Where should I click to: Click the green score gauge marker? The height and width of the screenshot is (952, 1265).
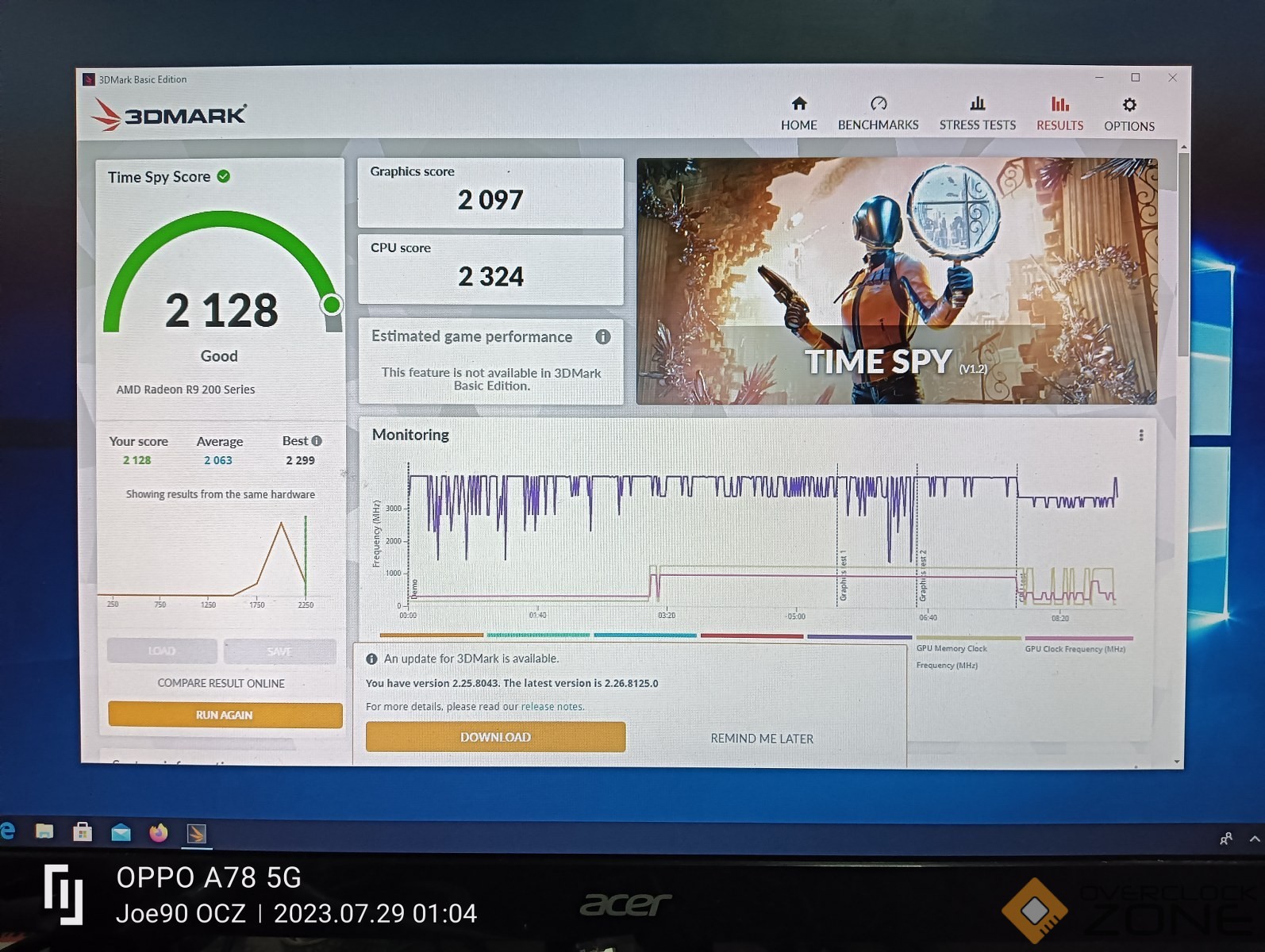pos(332,305)
